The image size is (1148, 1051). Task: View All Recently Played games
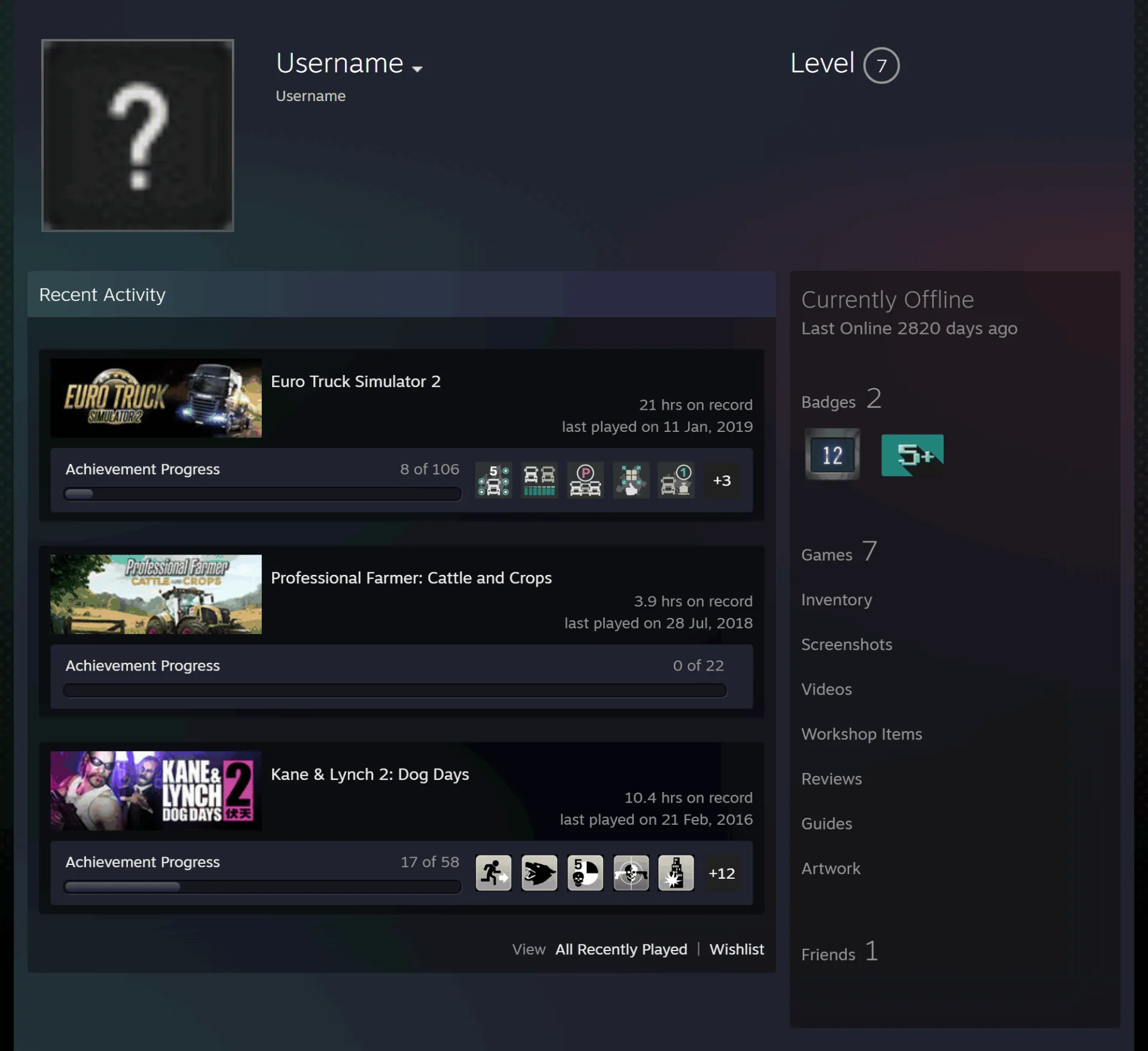[621, 949]
